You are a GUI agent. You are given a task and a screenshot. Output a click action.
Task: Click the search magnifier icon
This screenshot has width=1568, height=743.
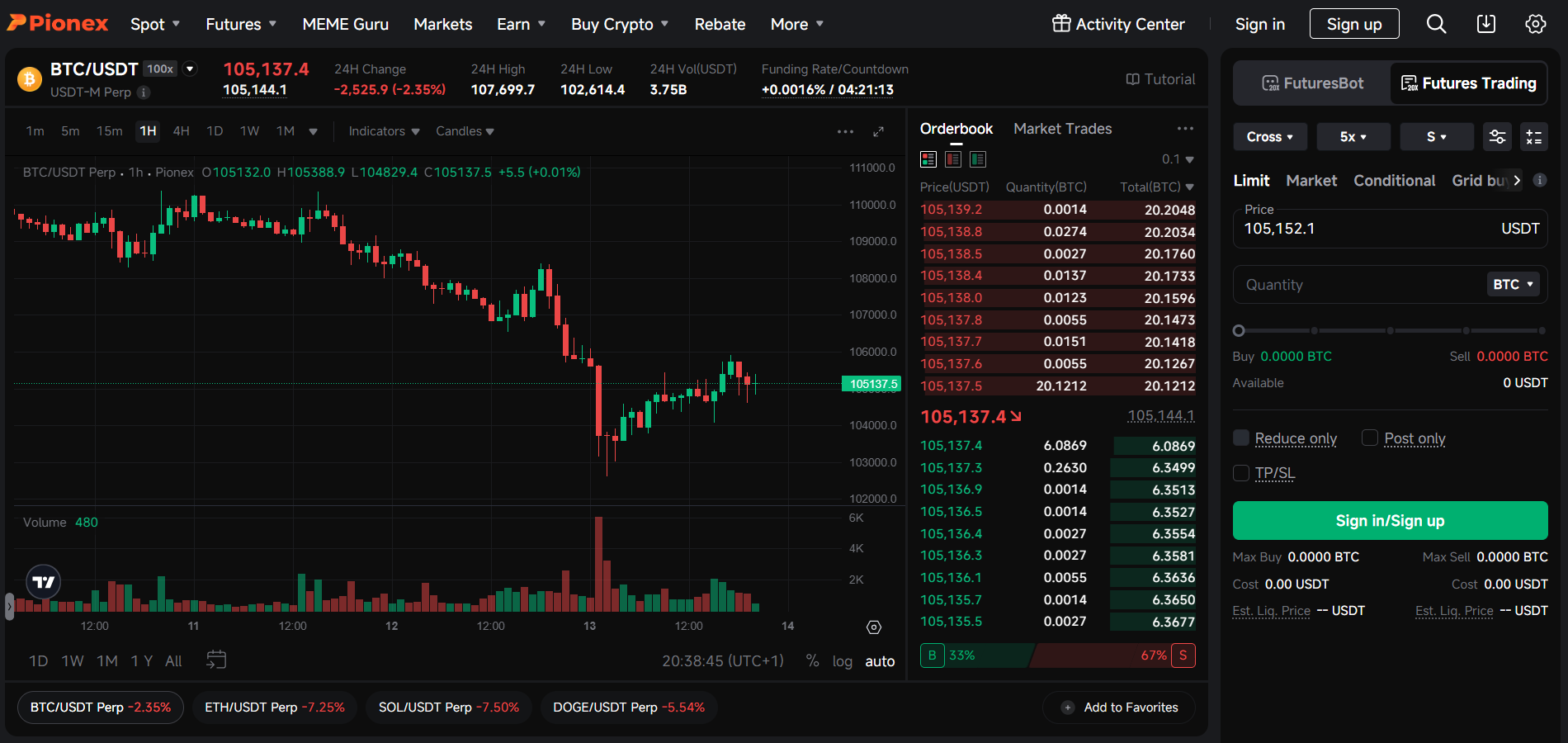1436,24
